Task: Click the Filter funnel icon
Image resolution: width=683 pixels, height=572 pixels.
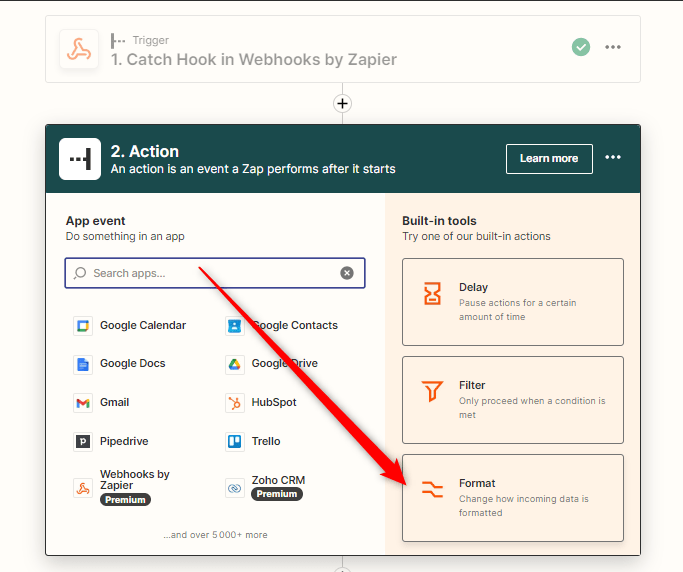Action: click(432, 391)
